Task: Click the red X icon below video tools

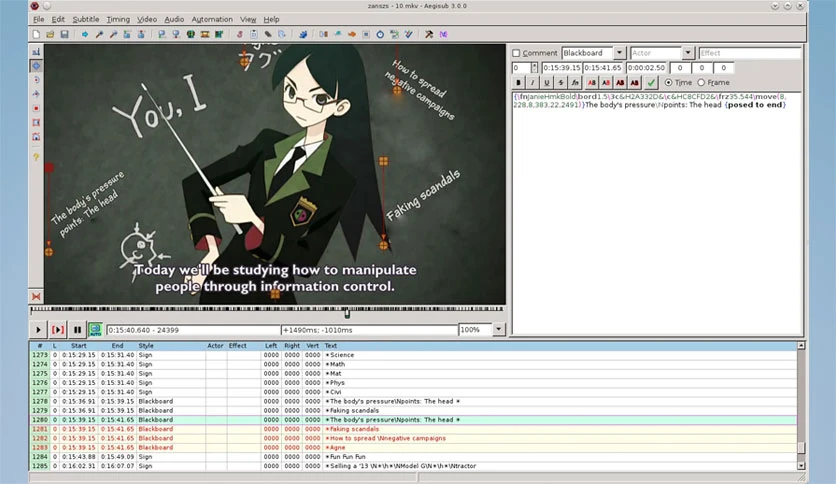Action: (x=36, y=296)
